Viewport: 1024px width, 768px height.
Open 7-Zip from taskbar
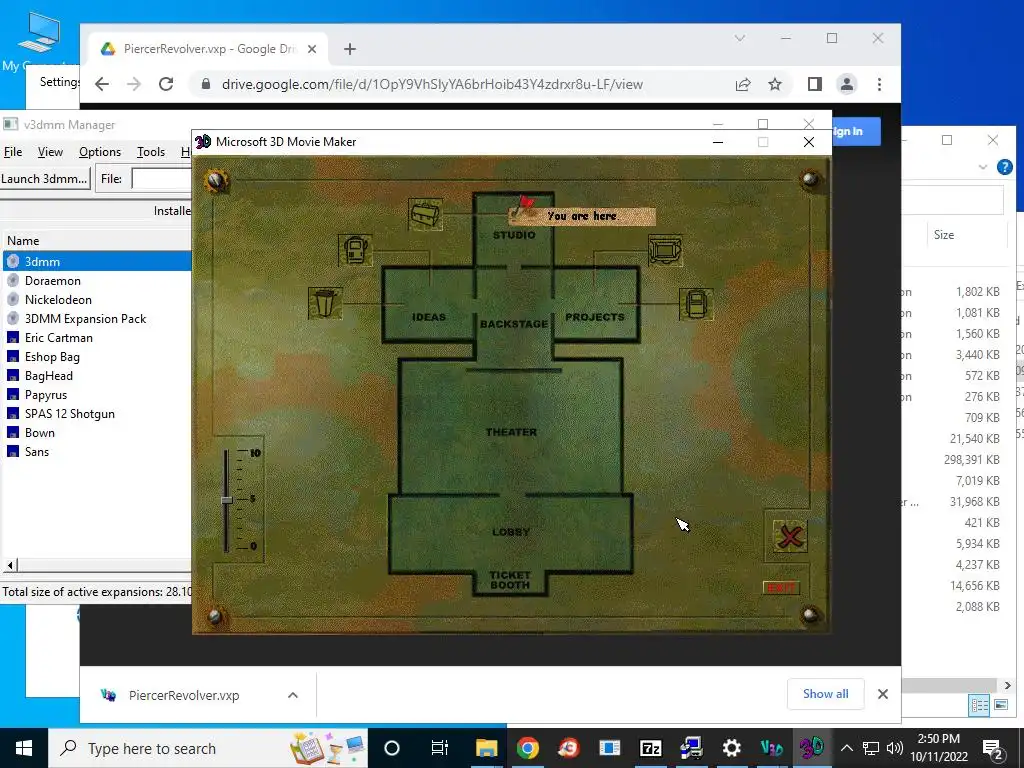point(650,748)
